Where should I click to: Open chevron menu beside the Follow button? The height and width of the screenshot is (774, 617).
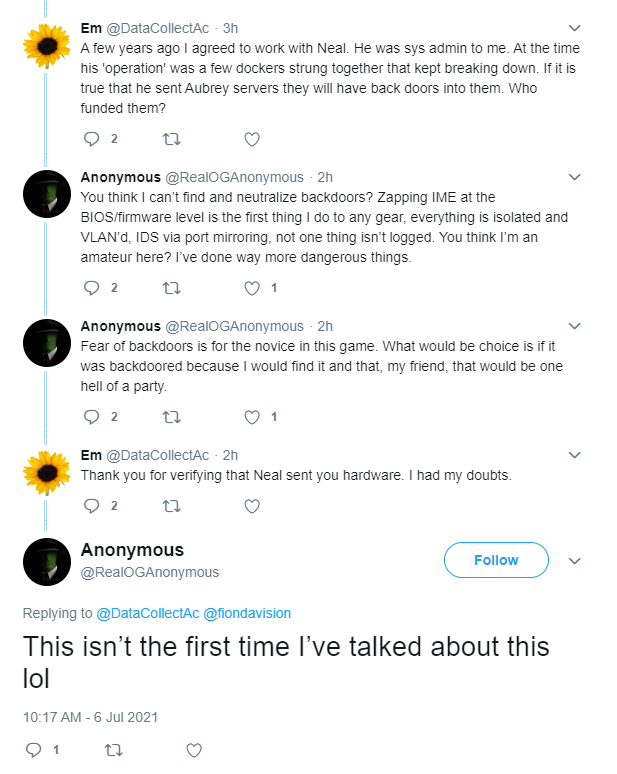[574, 561]
